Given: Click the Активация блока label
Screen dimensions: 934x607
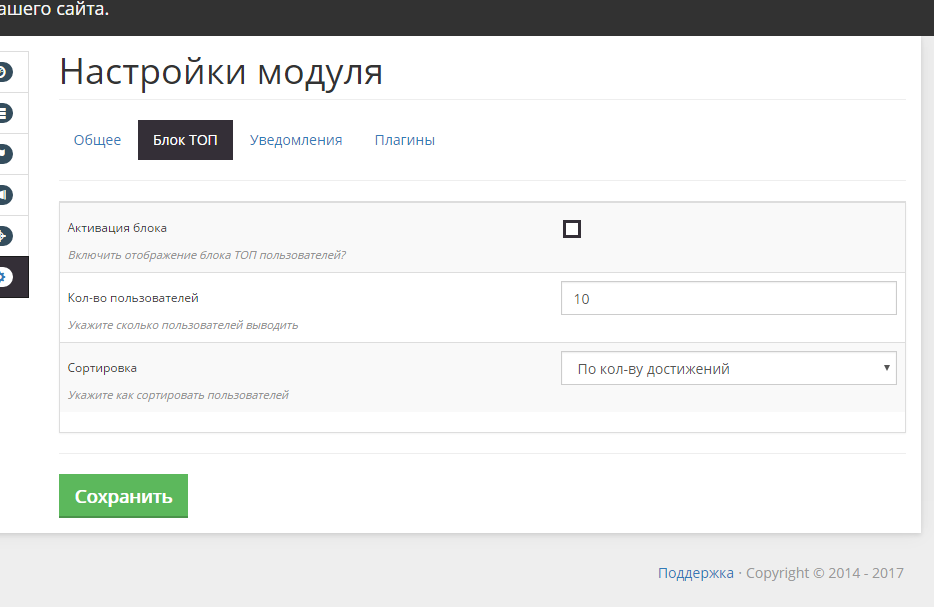Looking at the screenshot, I should tap(117, 228).
